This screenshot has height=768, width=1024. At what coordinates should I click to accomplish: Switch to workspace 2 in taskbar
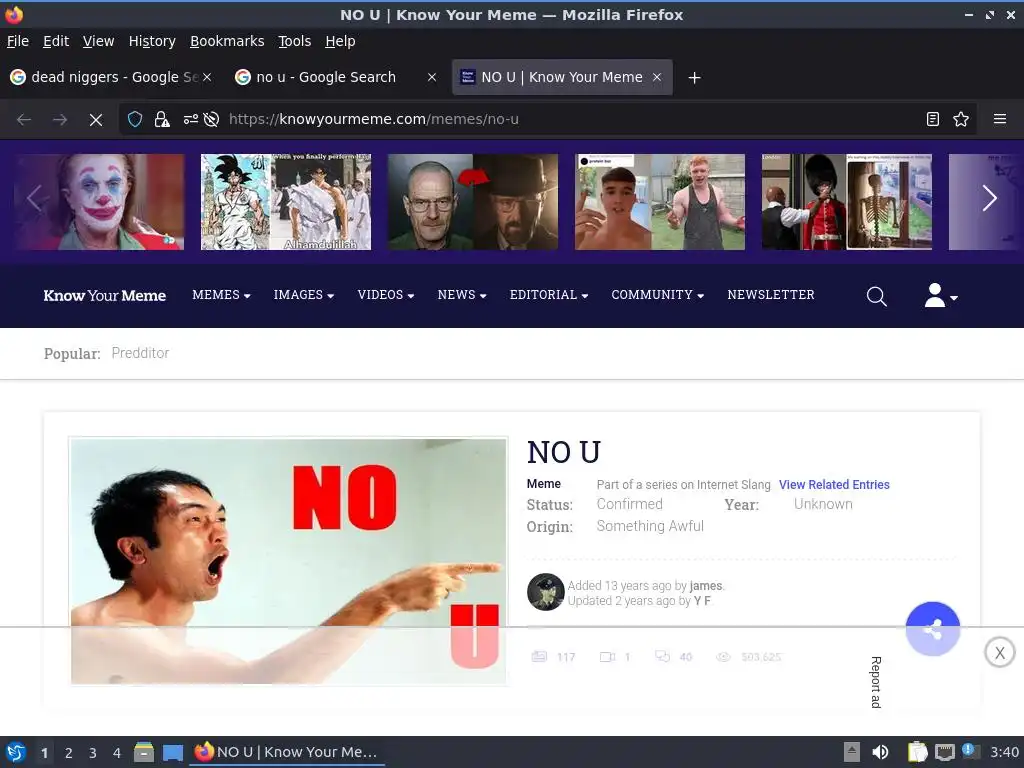[69, 753]
